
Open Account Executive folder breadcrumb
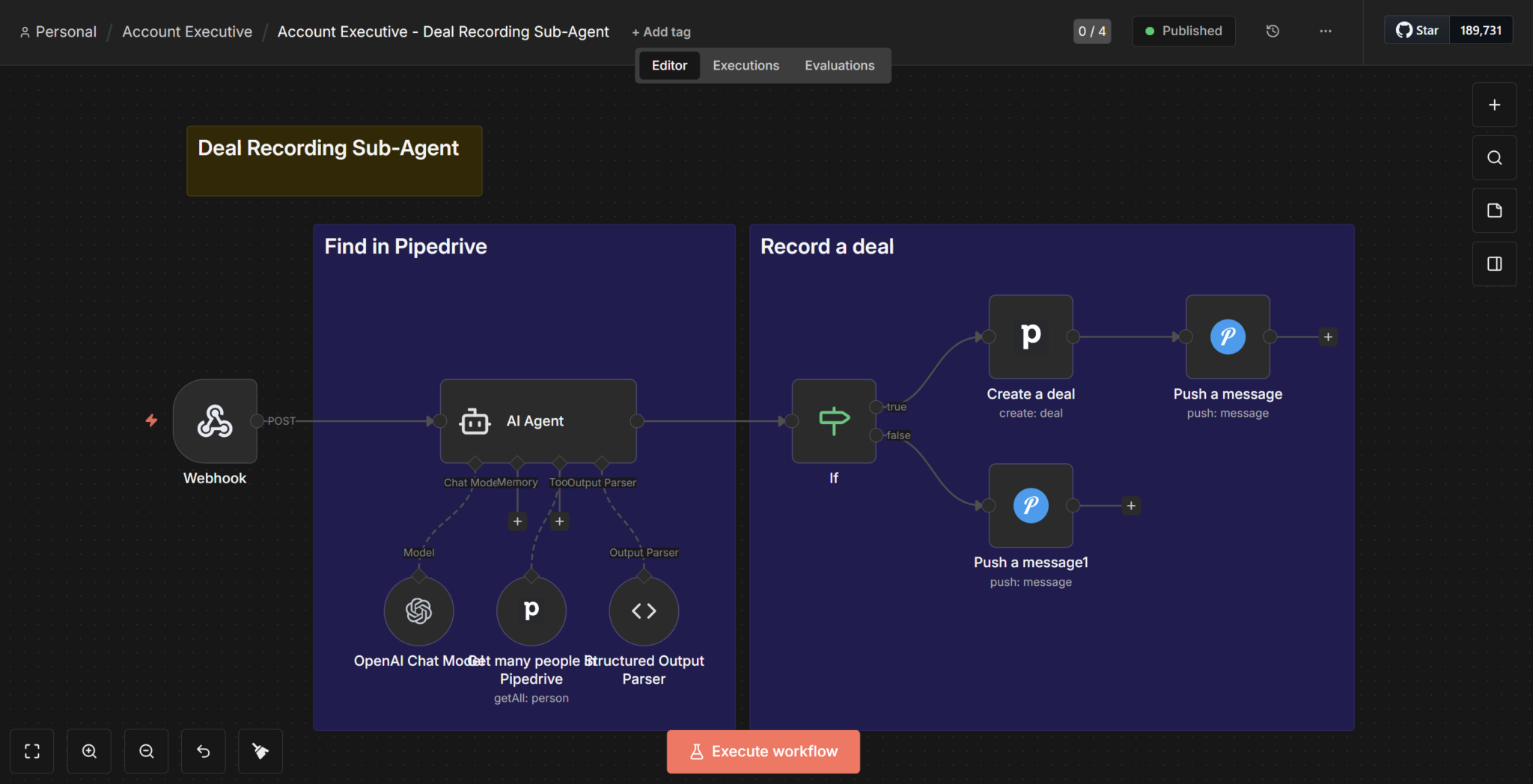coord(187,31)
